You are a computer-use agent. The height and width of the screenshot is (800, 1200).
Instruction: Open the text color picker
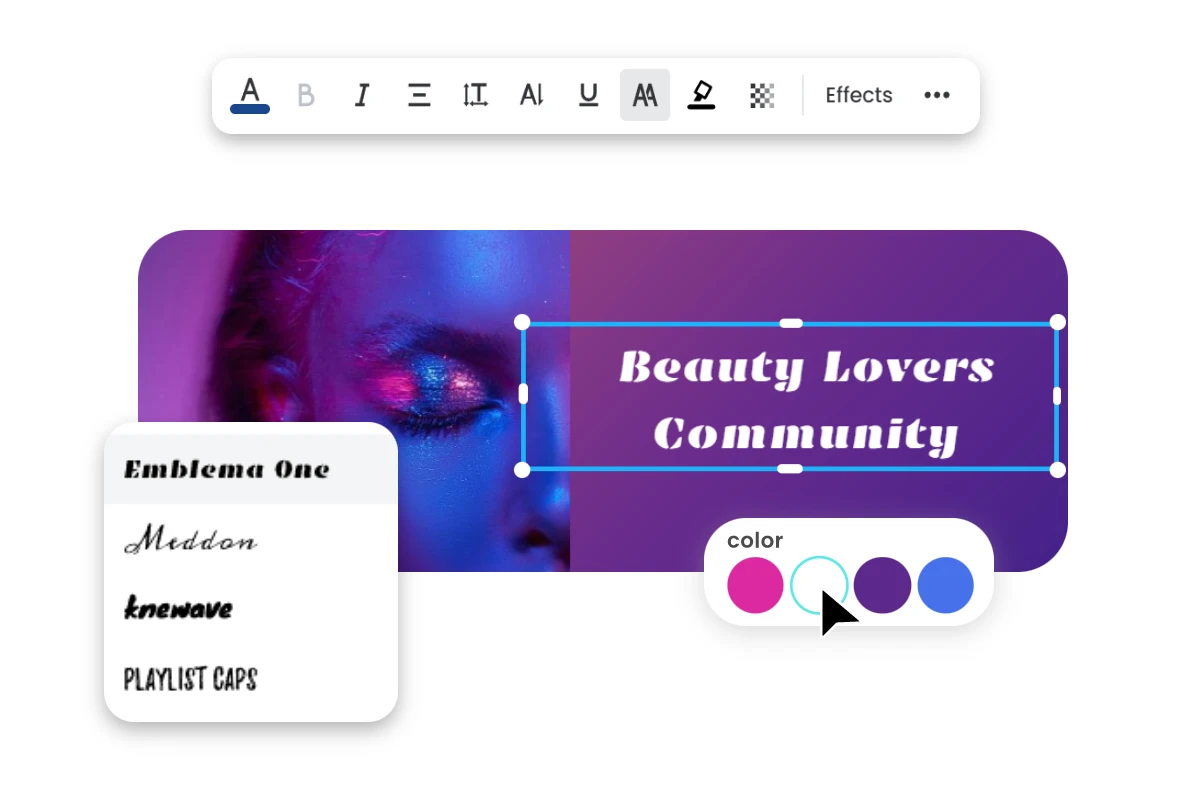coord(249,95)
